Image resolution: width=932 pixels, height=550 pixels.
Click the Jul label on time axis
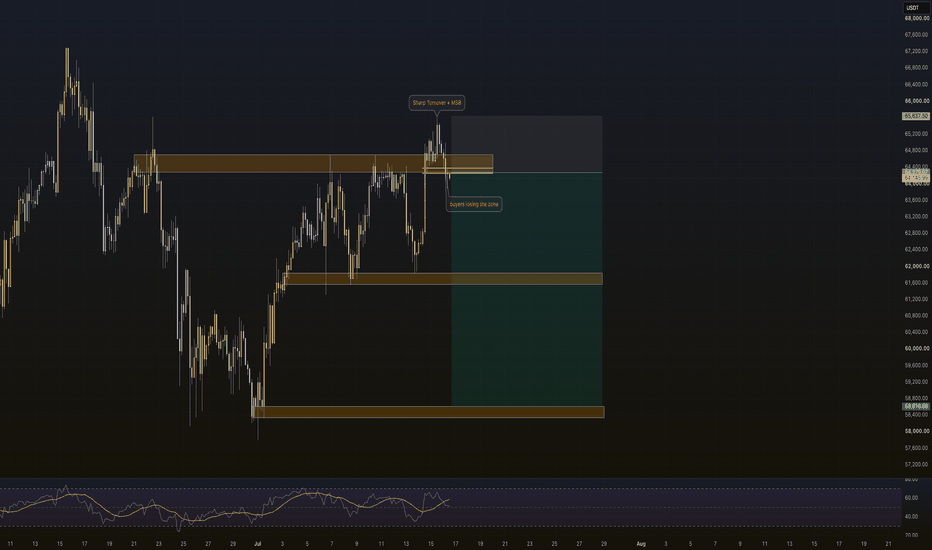pyautogui.click(x=257, y=543)
